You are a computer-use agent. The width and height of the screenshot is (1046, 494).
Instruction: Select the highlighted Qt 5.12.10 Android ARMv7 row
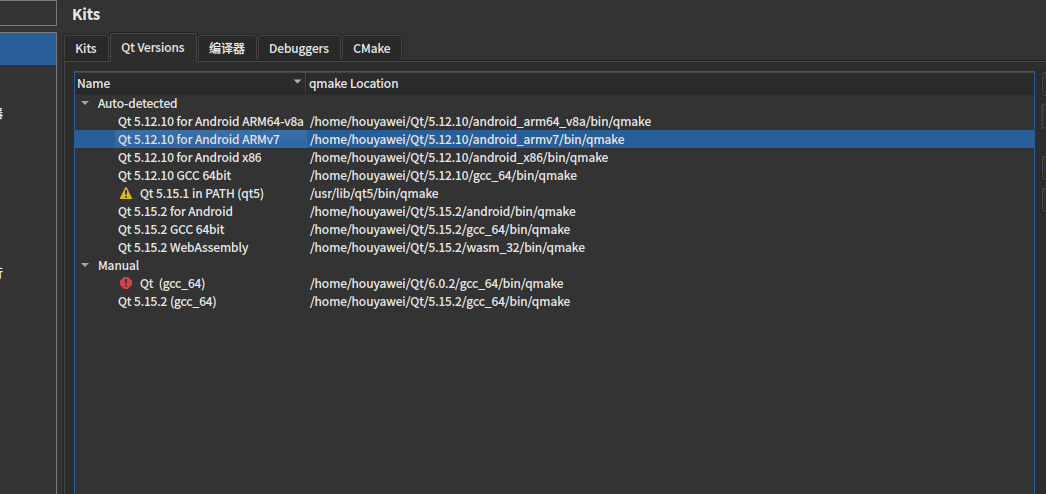pos(198,140)
